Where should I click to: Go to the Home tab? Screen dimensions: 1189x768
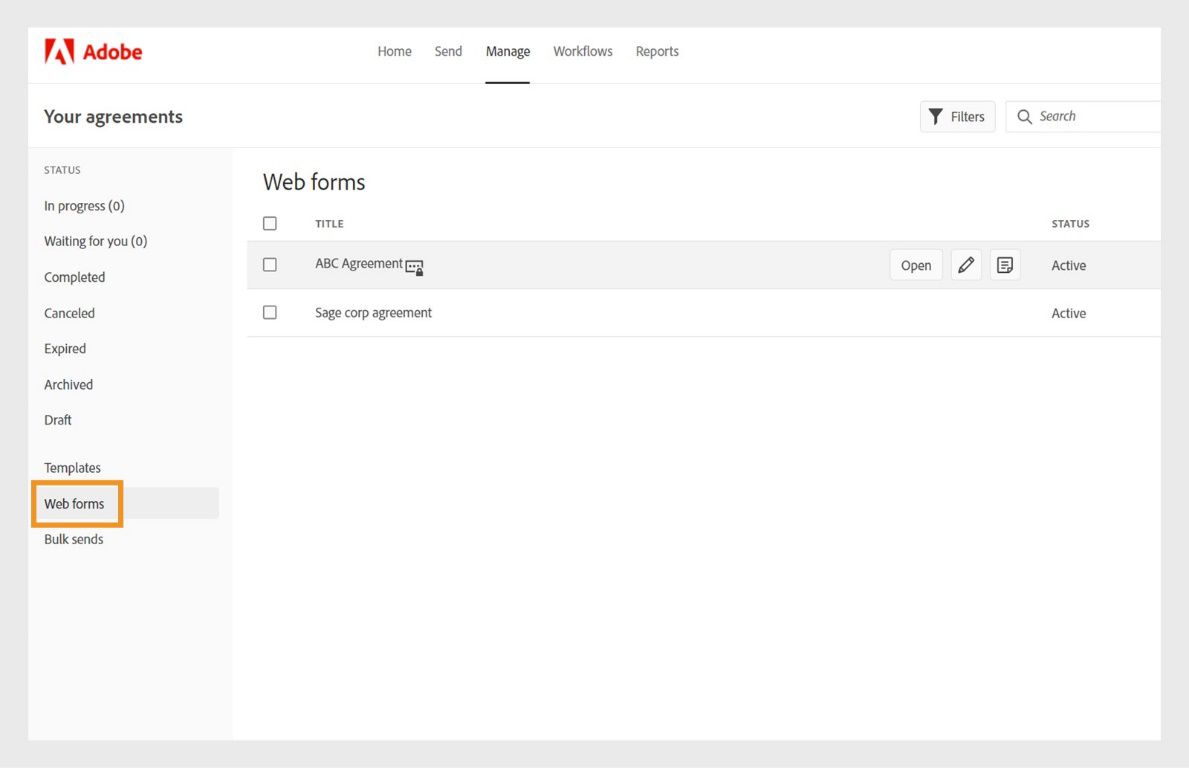tap(394, 52)
